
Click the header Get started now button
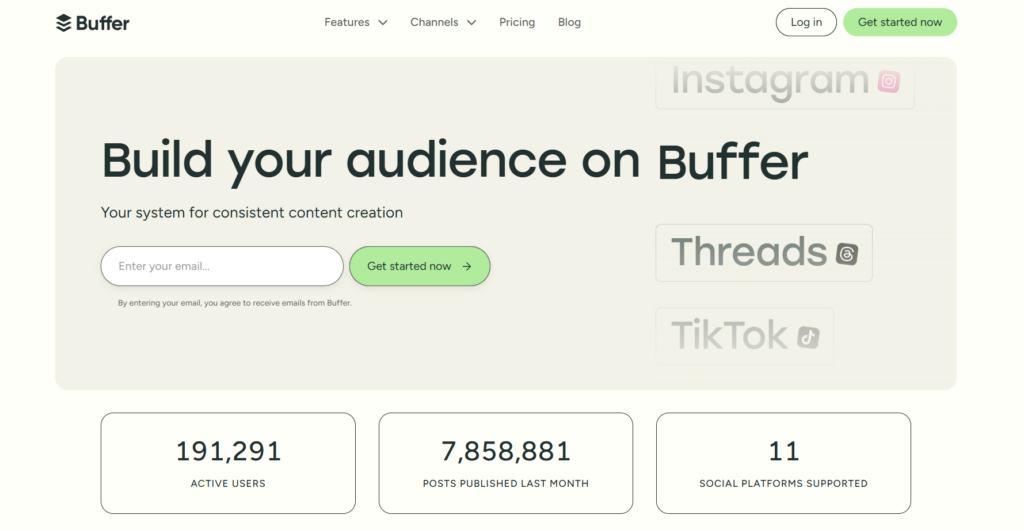coord(899,22)
